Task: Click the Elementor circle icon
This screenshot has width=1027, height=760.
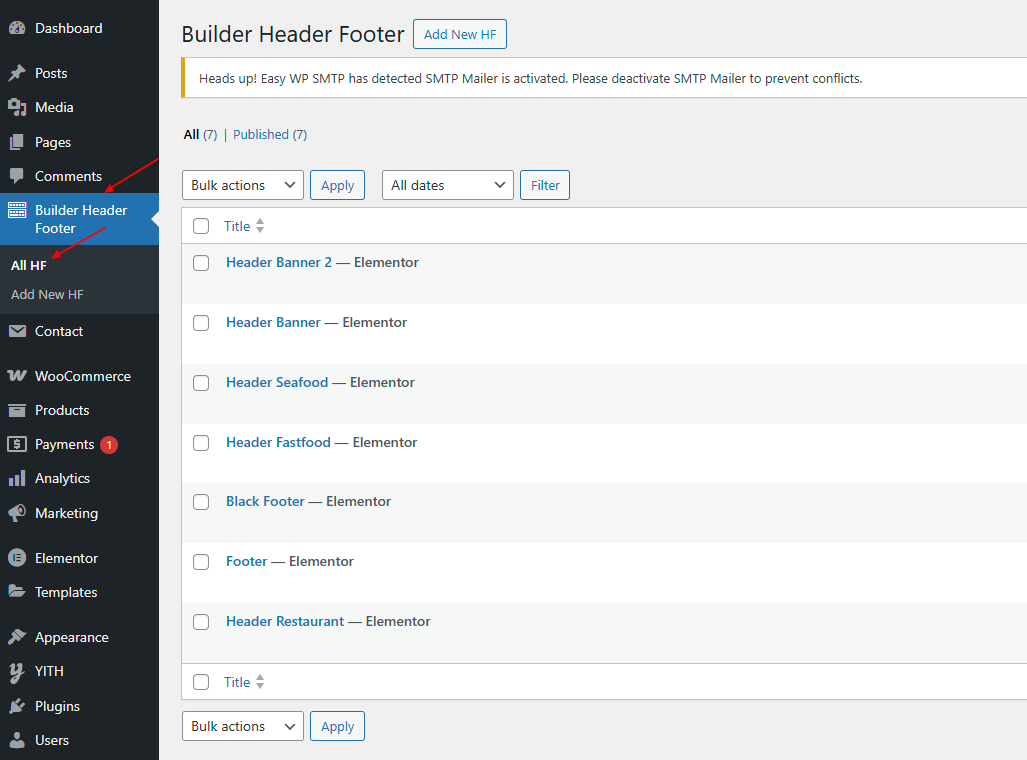Action: click(x=17, y=558)
